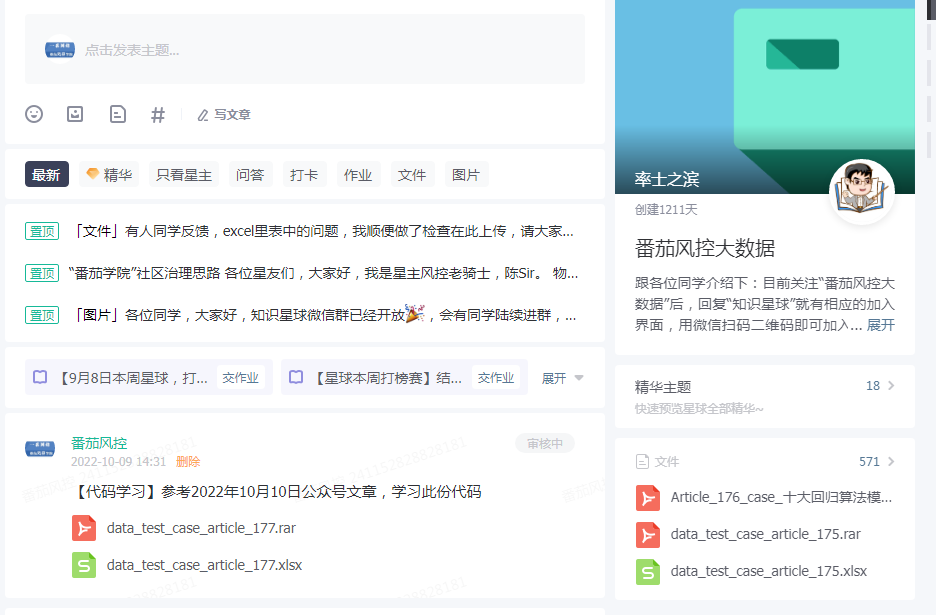Select the 最新 filter tab
The height and width of the screenshot is (615, 936).
click(x=46, y=175)
